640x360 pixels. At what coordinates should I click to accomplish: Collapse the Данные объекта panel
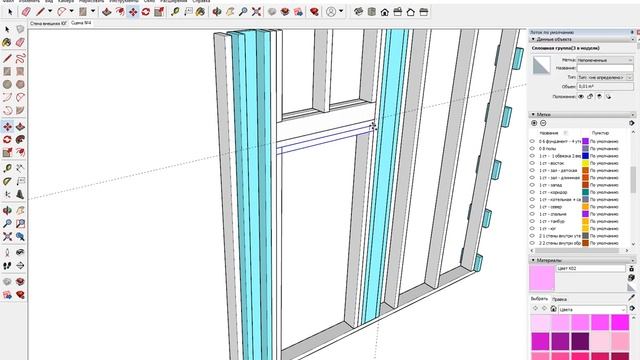click(533, 40)
